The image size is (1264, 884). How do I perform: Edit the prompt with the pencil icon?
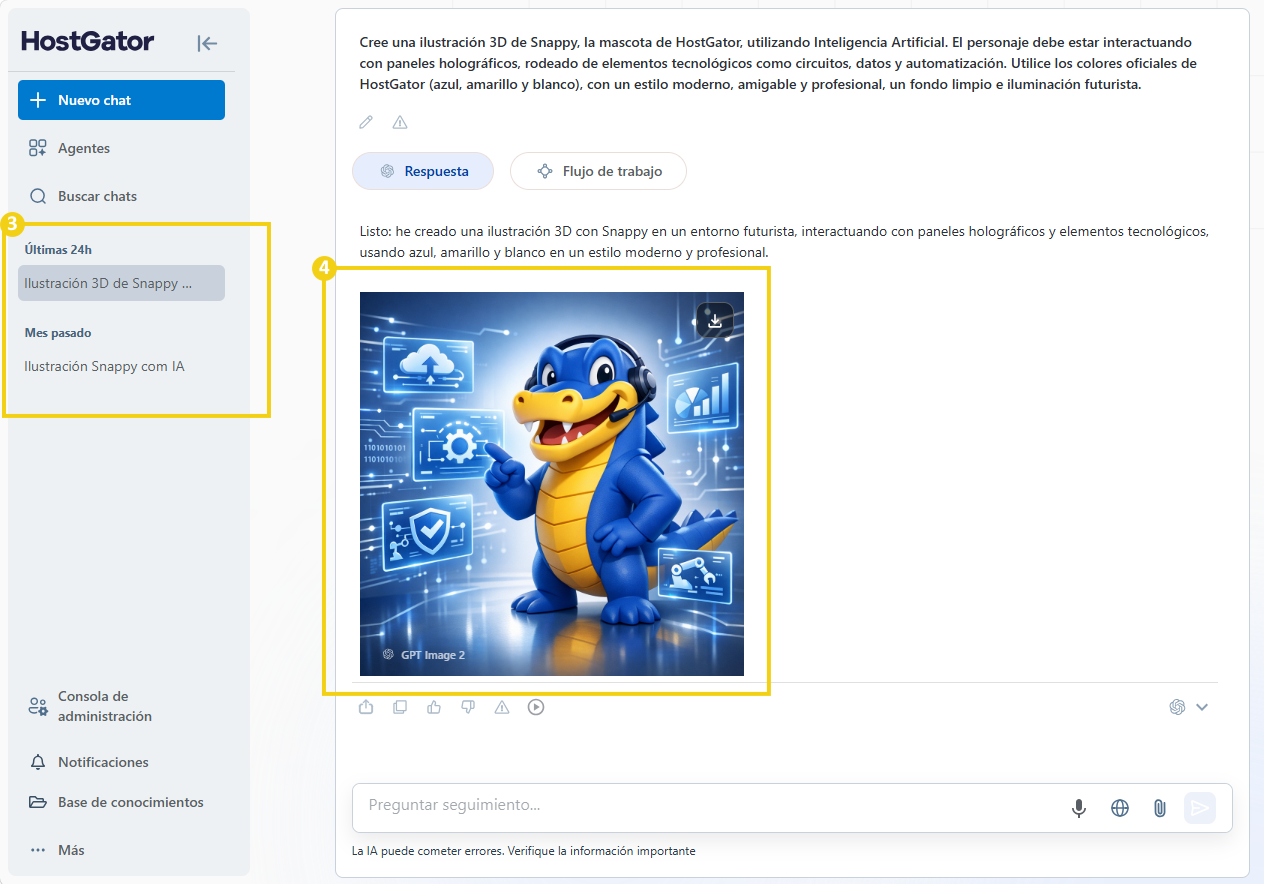tap(366, 122)
